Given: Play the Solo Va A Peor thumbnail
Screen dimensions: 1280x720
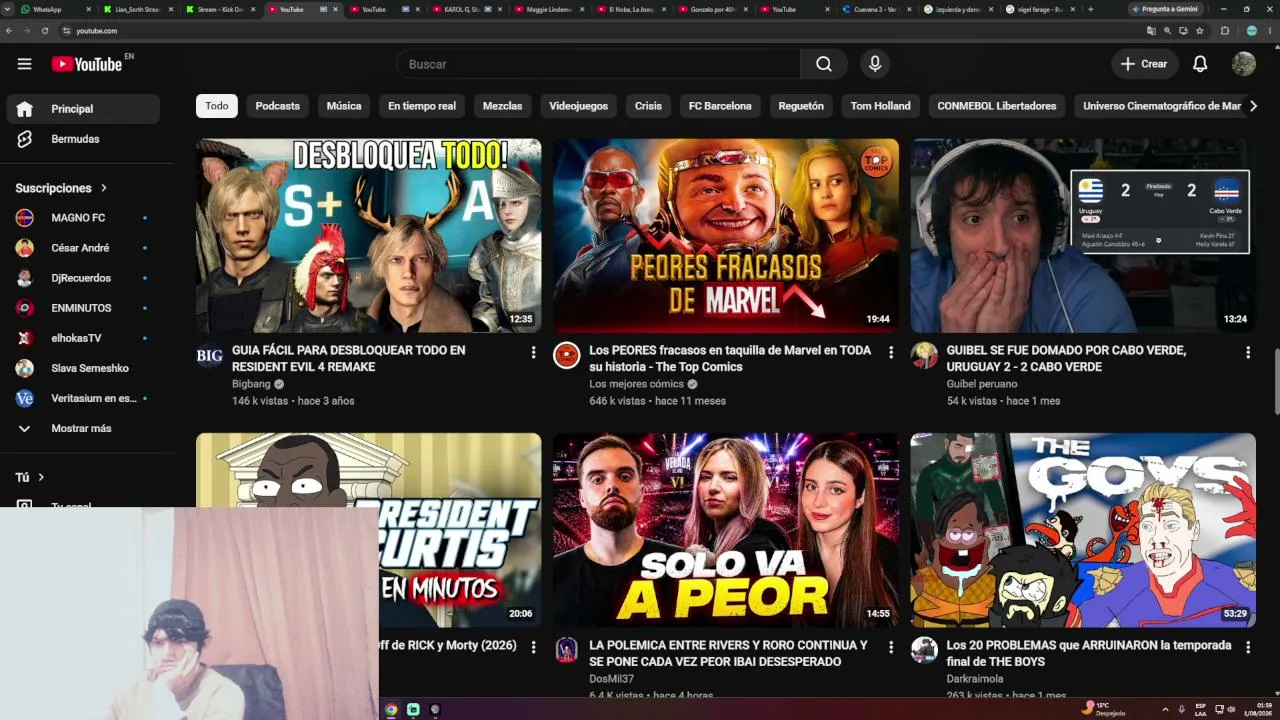Looking at the screenshot, I should [x=726, y=530].
